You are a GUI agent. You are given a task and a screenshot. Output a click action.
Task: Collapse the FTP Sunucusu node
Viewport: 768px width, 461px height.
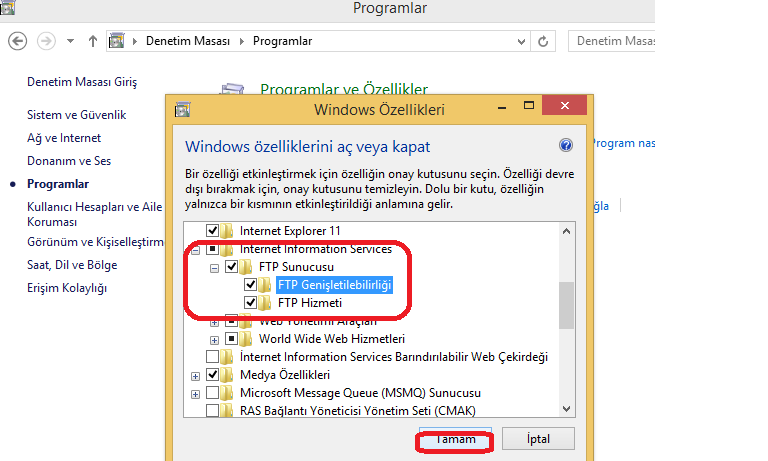click(x=214, y=268)
